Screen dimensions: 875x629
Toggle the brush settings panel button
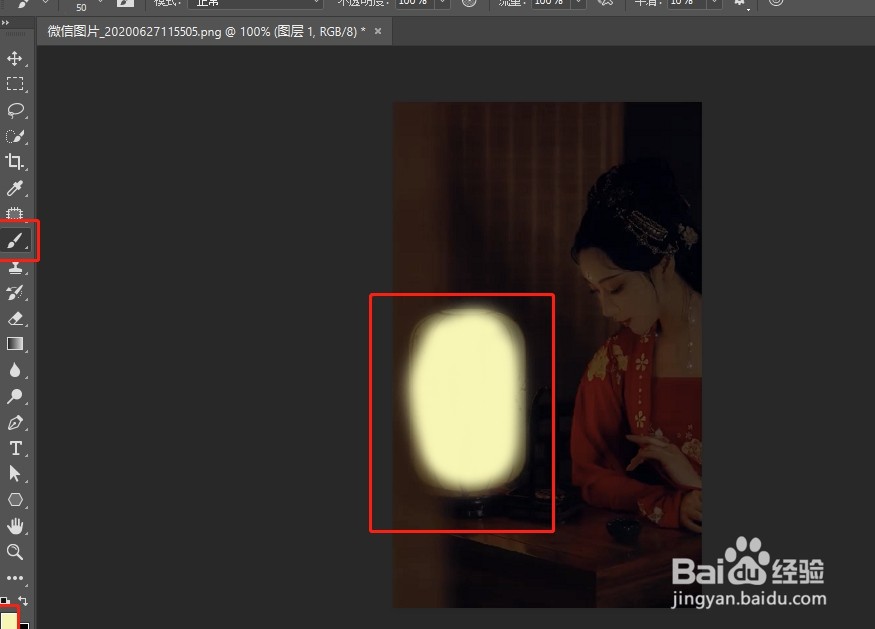(125, 3)
